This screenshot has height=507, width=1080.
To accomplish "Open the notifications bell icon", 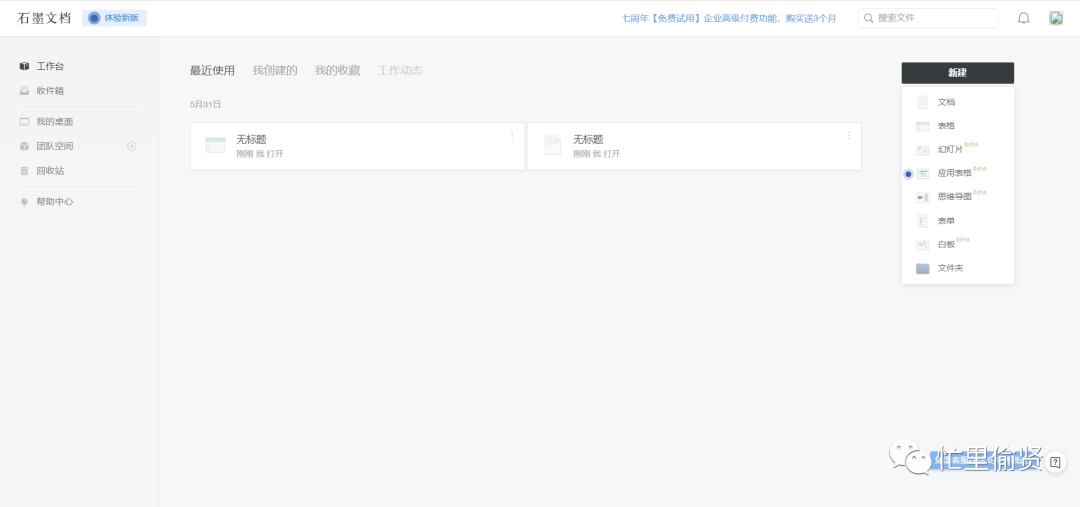I will pos(1024,19).
